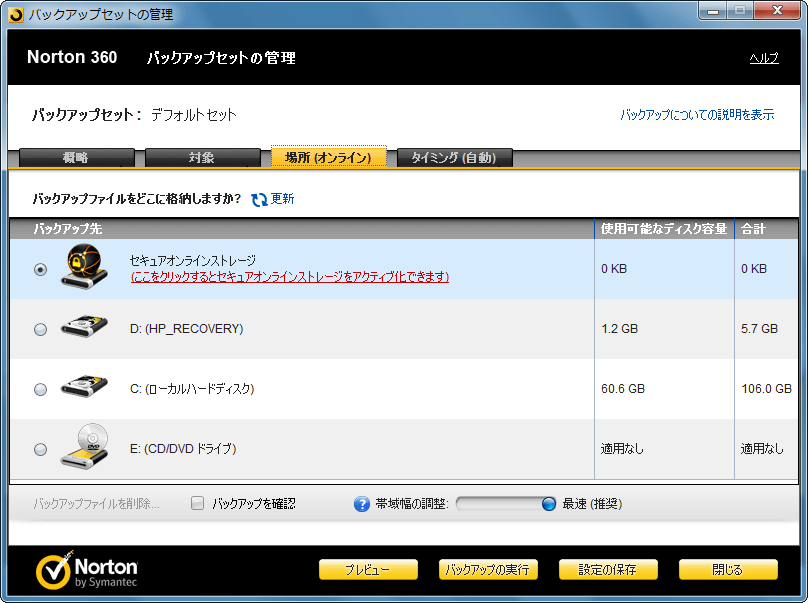Select the C: ローカルハードディスク radio button

click(40, 389)
